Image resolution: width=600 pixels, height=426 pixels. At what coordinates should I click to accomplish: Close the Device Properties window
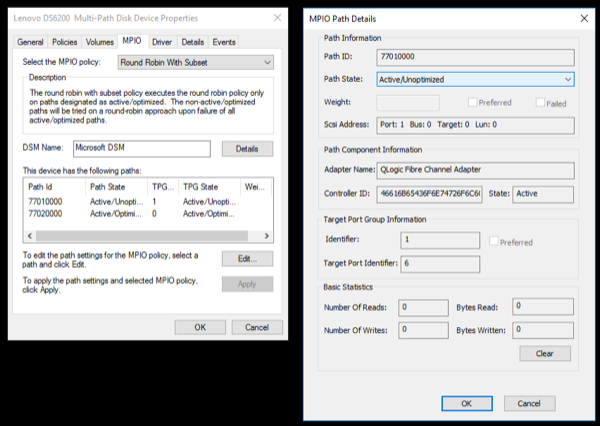click(277, 18)
